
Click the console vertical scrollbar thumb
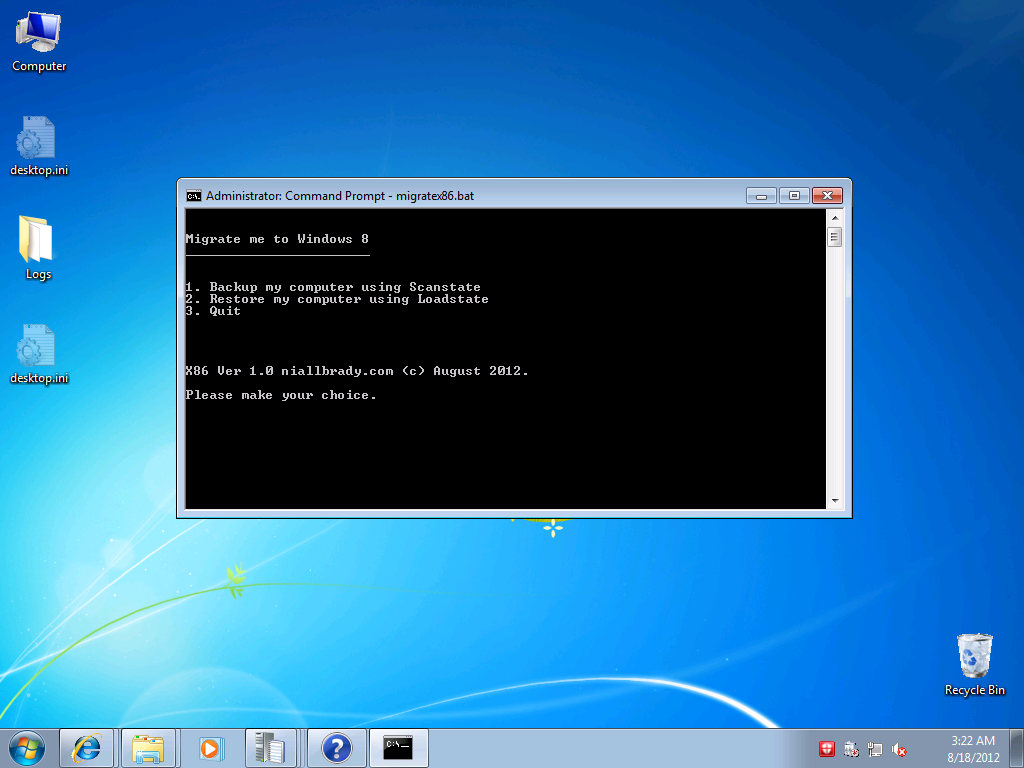point(835,237)
